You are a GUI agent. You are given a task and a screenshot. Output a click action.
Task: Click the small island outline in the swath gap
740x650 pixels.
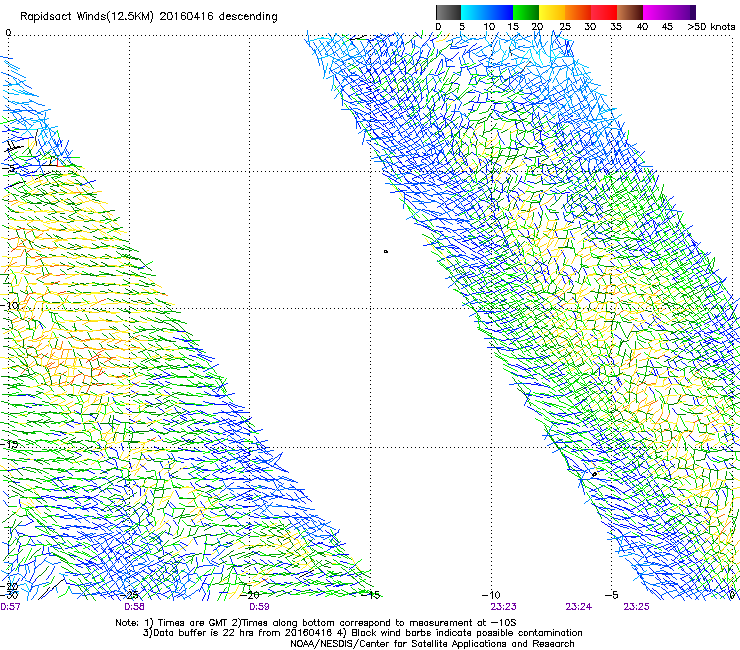[386, 252]
